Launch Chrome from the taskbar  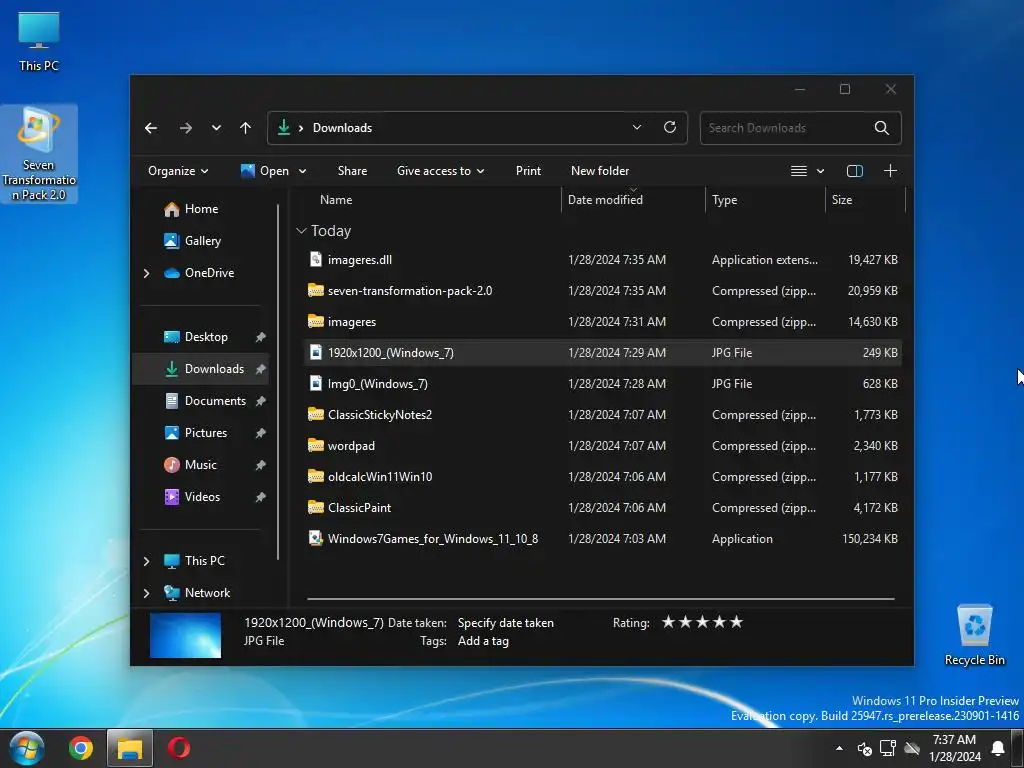click(x=81, y=748)
